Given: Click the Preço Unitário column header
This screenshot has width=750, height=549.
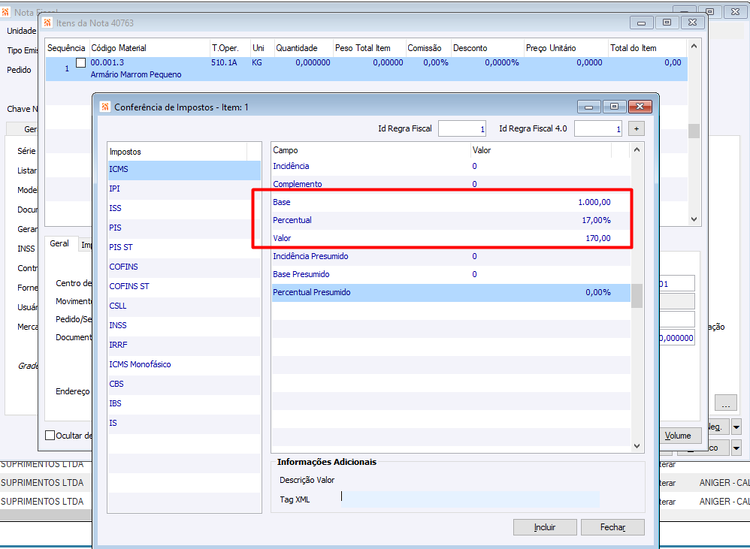Looking at the screenshot, I should 565,48.
